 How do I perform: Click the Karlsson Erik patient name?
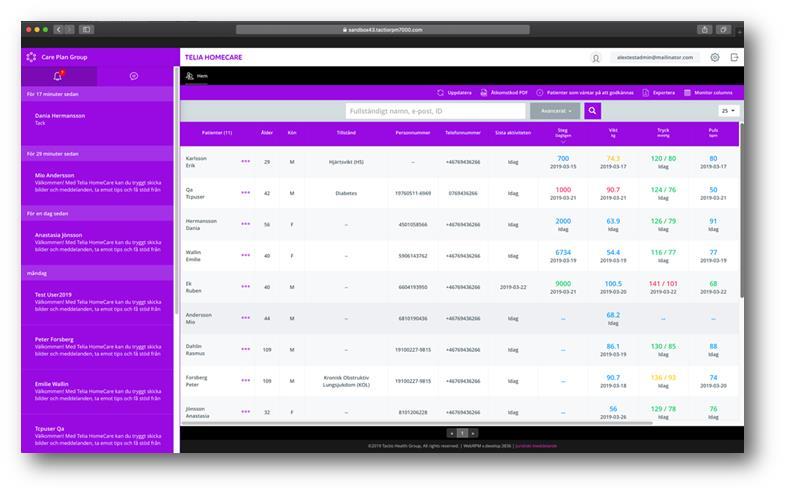click(196, 161)
